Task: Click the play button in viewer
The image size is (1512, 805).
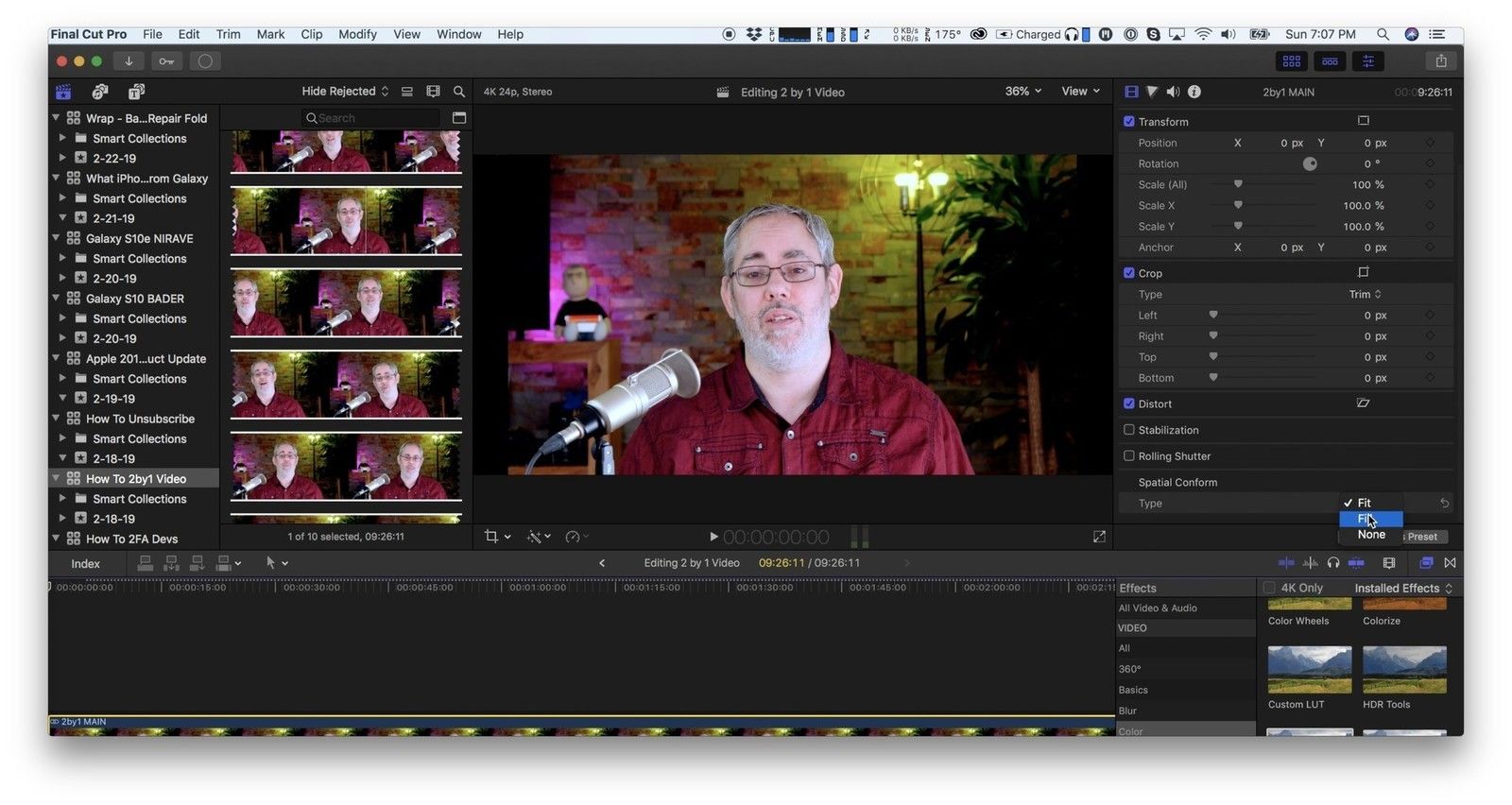Action: tap(713, 537)
